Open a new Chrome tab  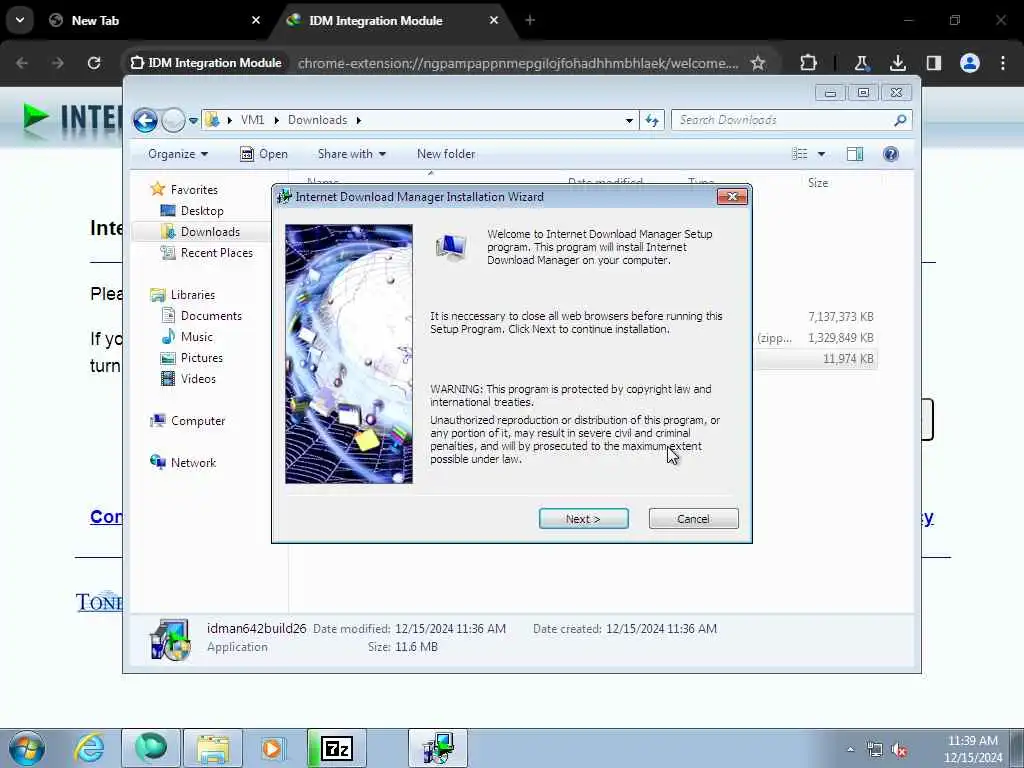click(x=530, y=20)
